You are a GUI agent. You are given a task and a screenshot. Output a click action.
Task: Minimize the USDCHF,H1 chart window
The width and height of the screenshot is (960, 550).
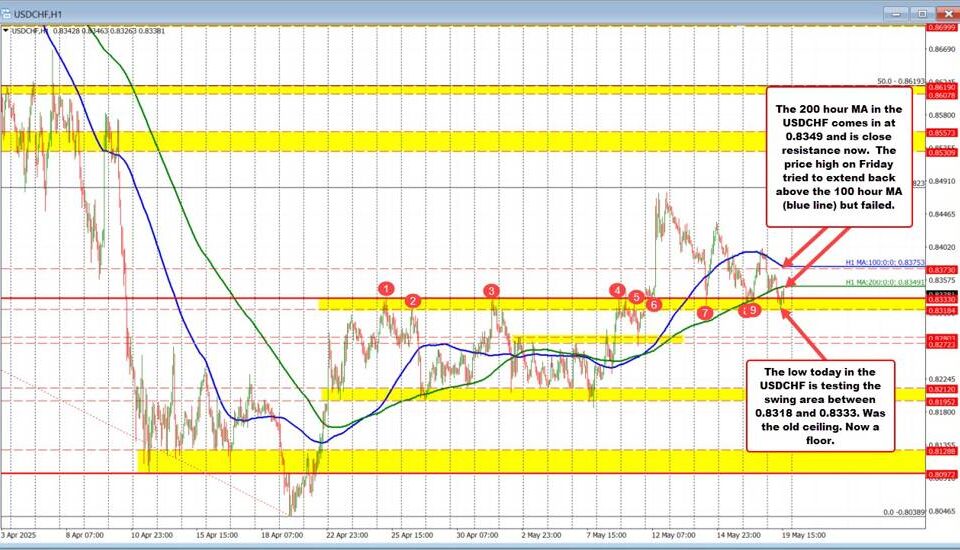pos(894,13)
